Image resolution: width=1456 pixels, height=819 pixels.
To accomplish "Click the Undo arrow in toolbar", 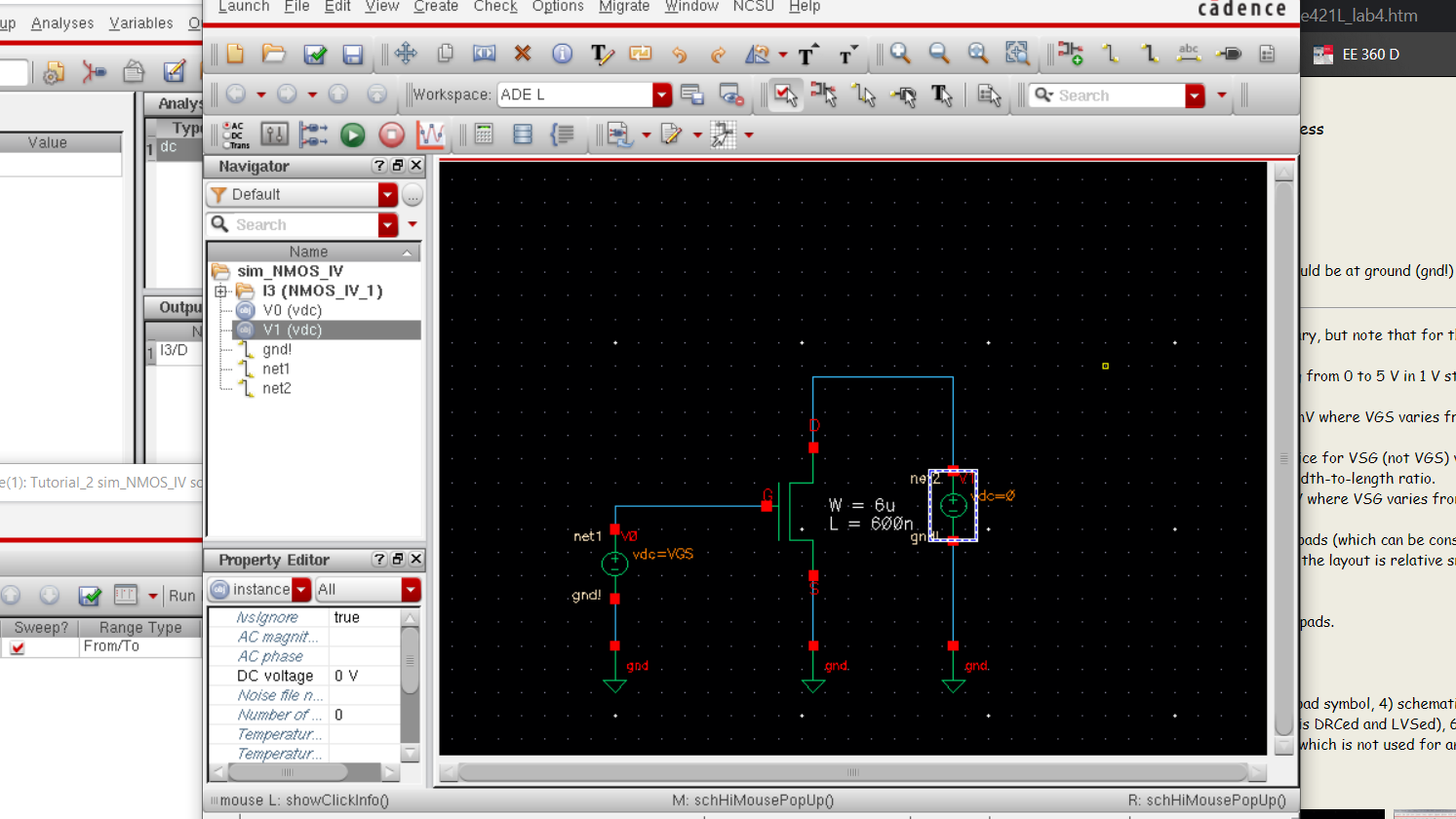I will 680,55.
